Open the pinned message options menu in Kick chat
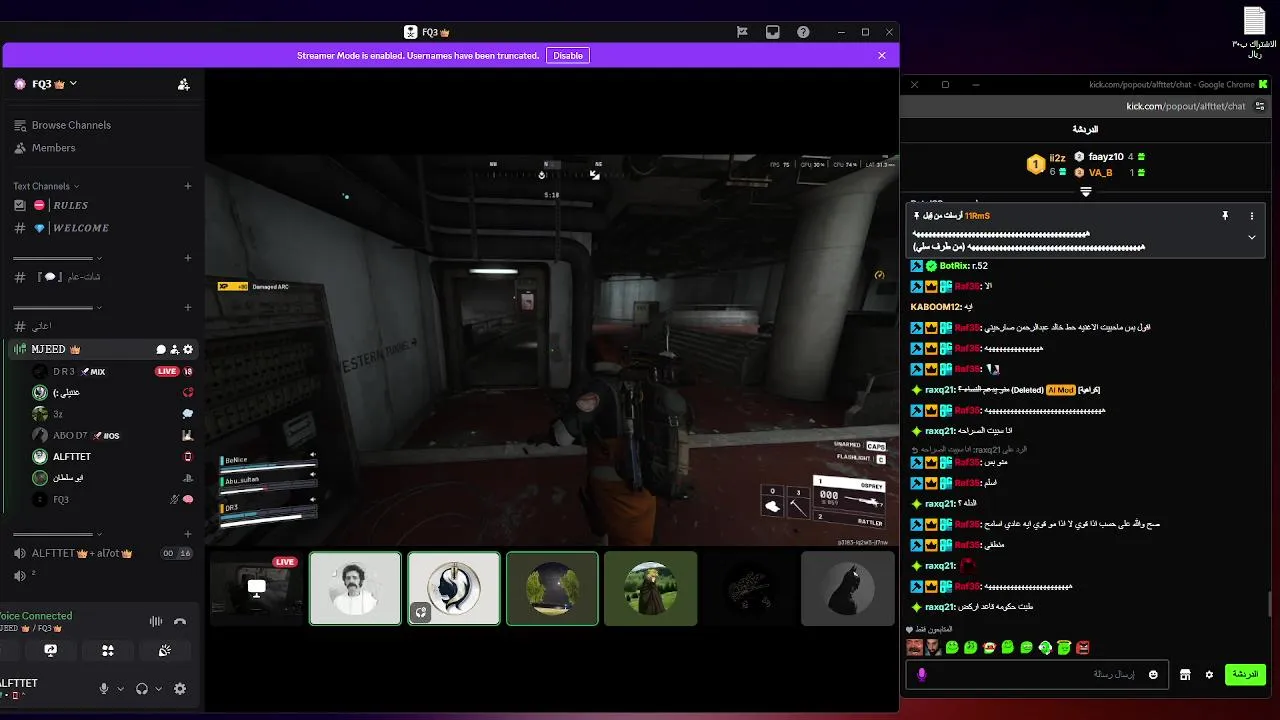This screenshot has height=720, width=1280. click(1252, 216)
